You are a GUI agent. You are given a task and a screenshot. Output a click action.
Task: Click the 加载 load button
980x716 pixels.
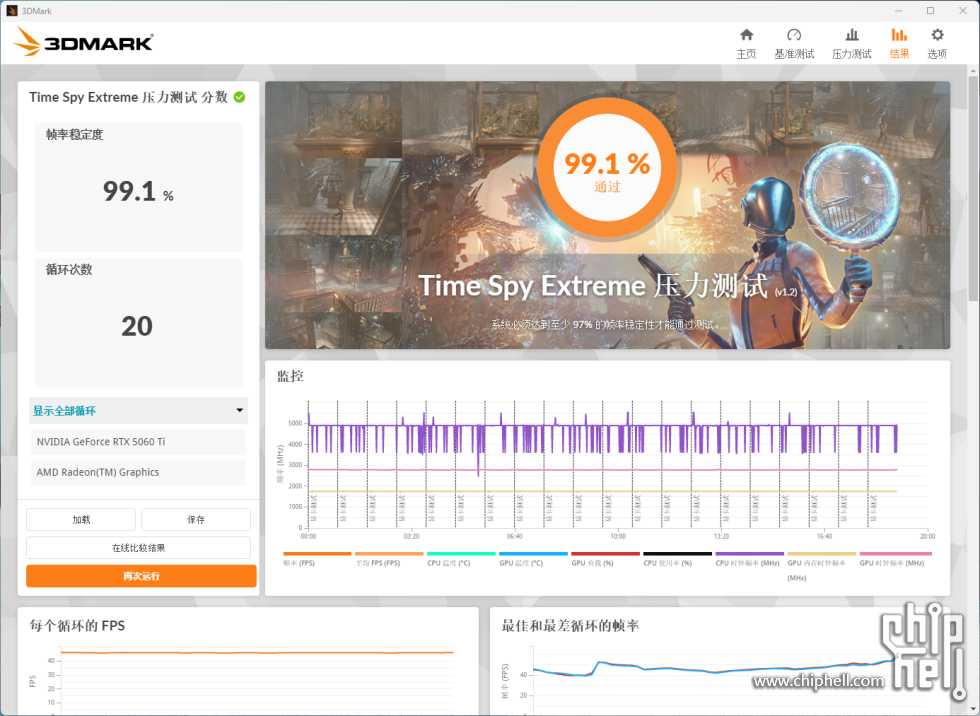[81, 519]
